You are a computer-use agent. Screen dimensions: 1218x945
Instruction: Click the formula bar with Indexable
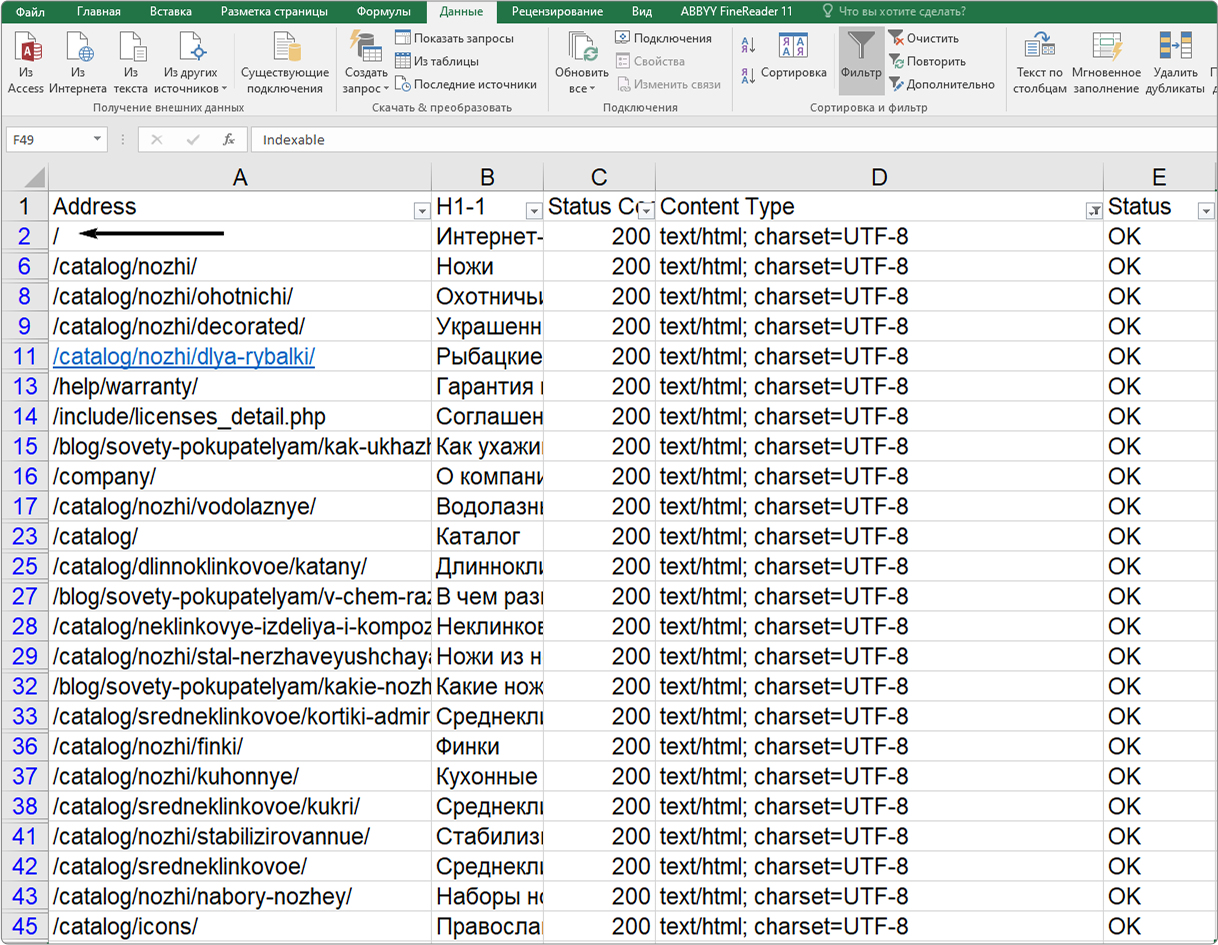(733, 140)
